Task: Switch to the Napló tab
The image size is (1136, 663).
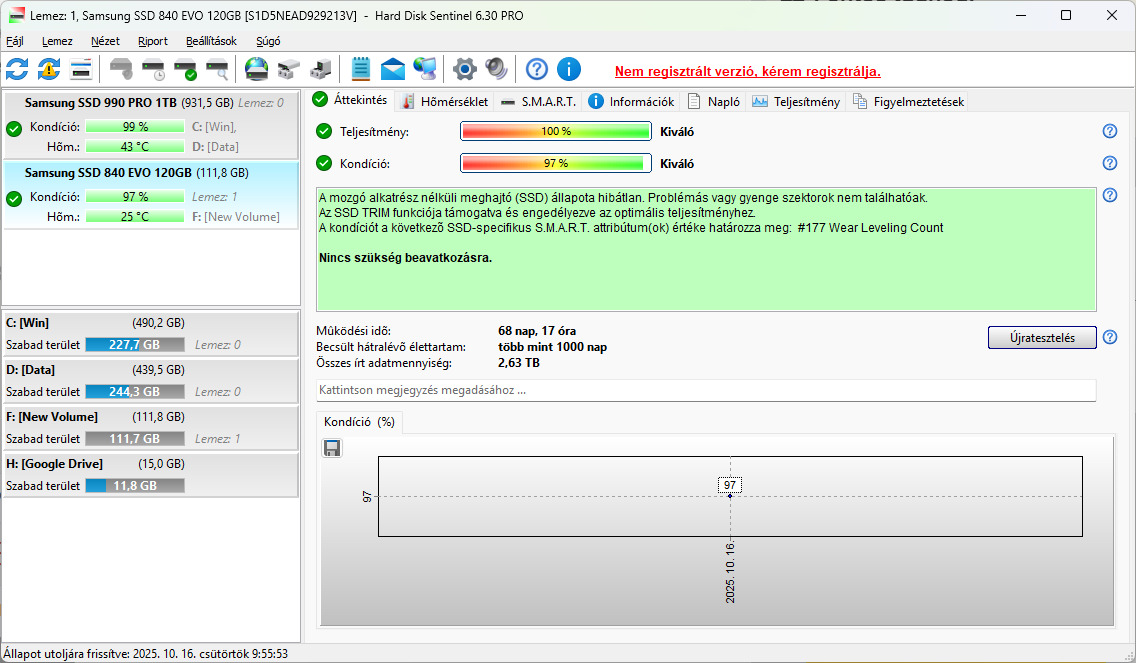Action: click(x=714, y=101)
